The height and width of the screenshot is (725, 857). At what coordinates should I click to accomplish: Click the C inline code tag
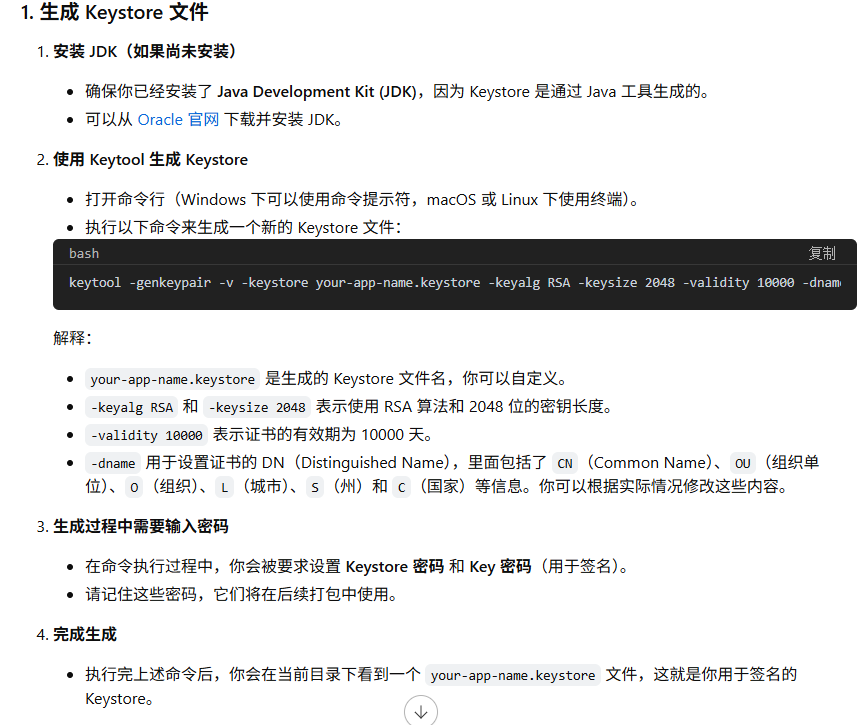[401, 487]
